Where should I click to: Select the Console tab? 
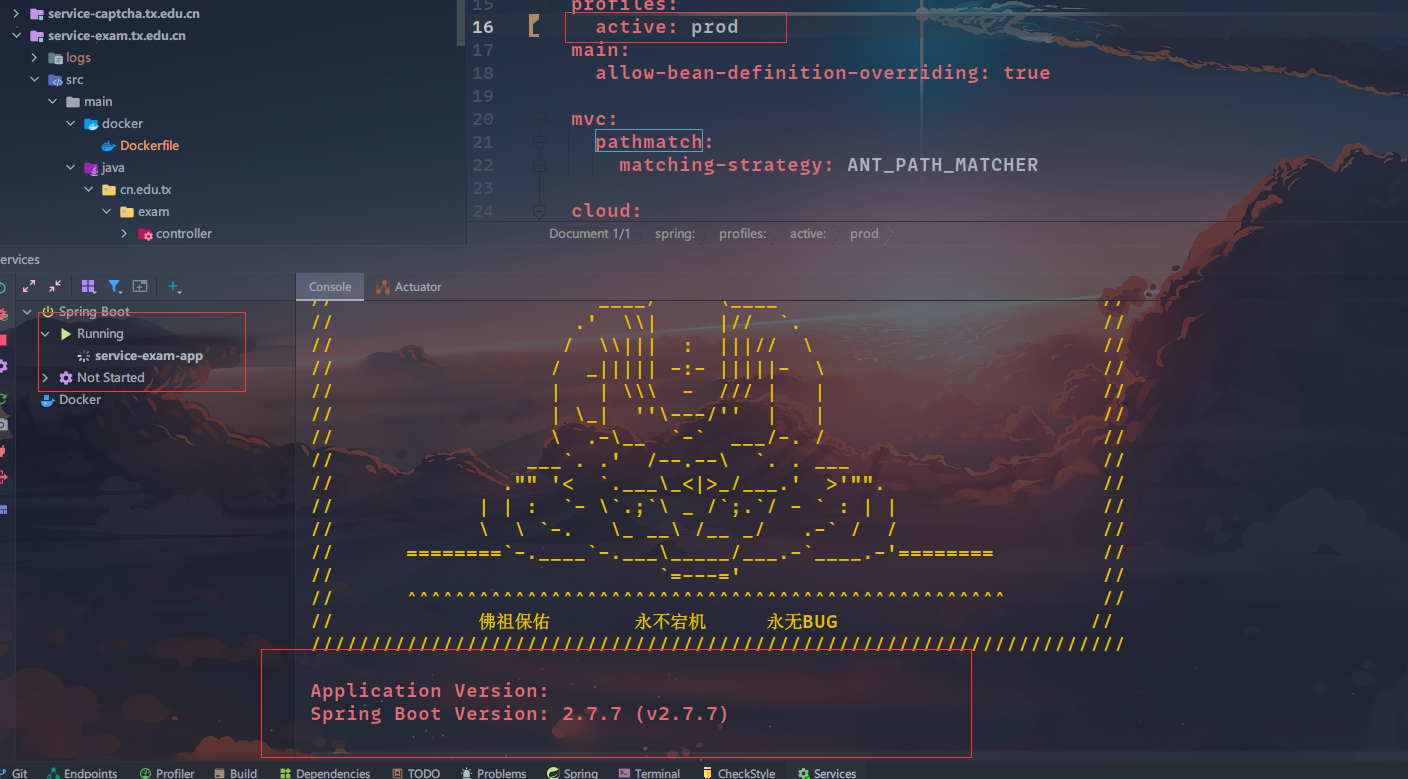pos(329,287)
